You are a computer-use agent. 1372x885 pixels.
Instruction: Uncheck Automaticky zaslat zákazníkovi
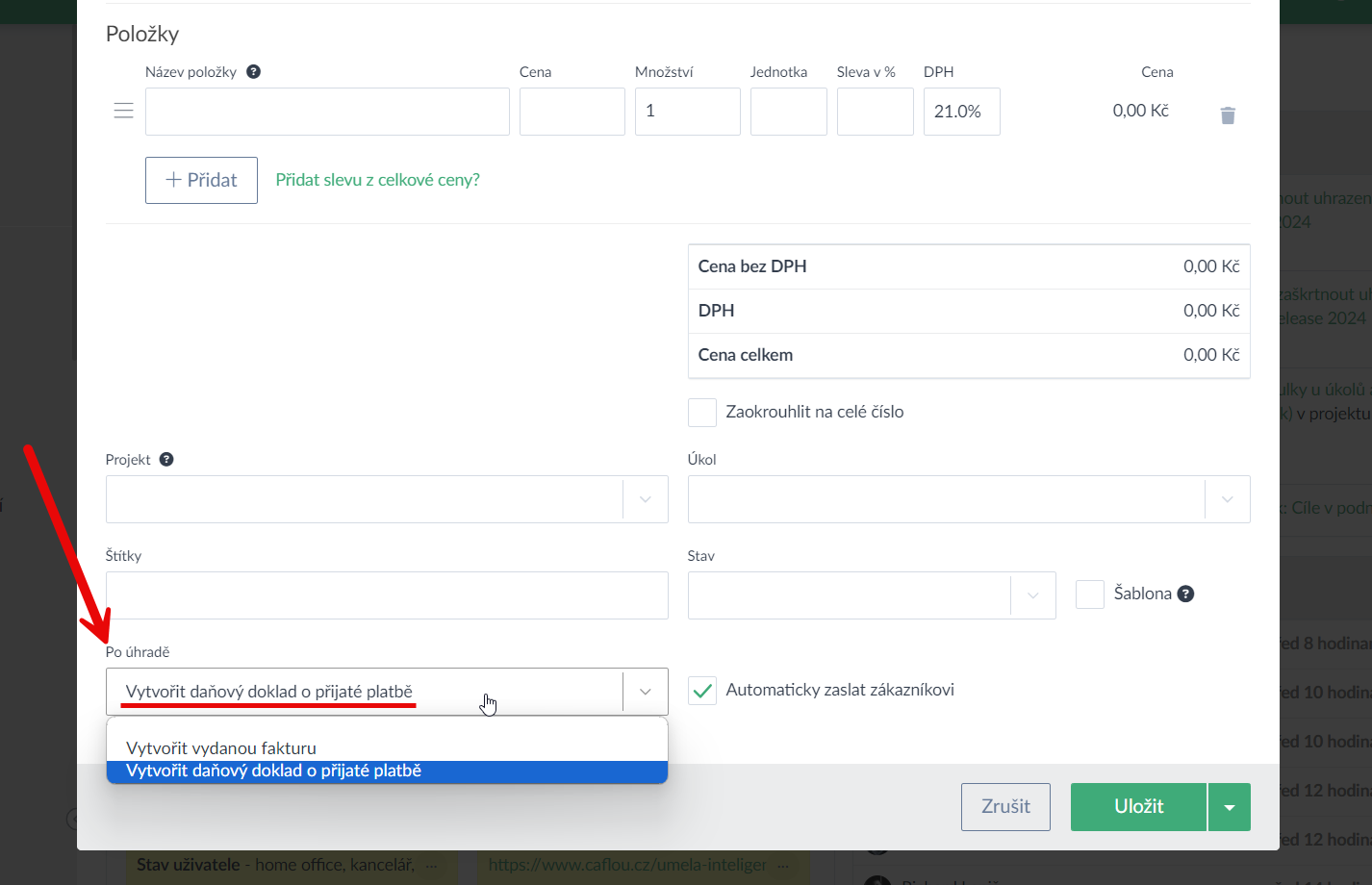702,691
